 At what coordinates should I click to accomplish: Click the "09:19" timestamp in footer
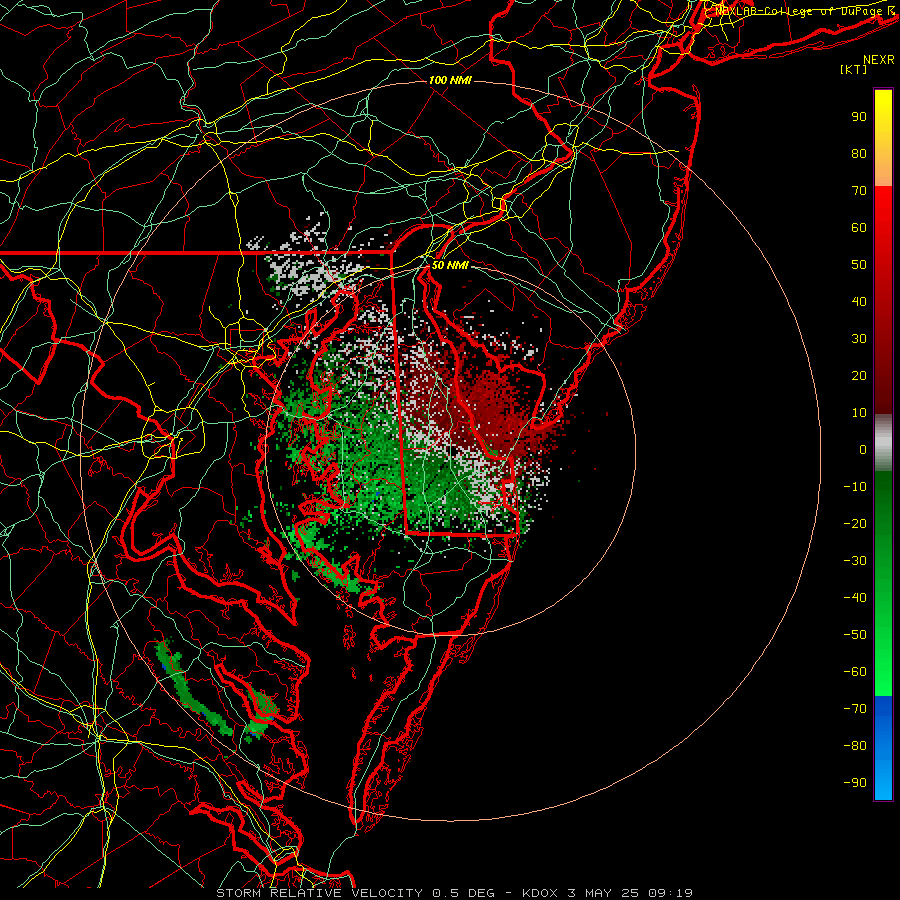670,893
